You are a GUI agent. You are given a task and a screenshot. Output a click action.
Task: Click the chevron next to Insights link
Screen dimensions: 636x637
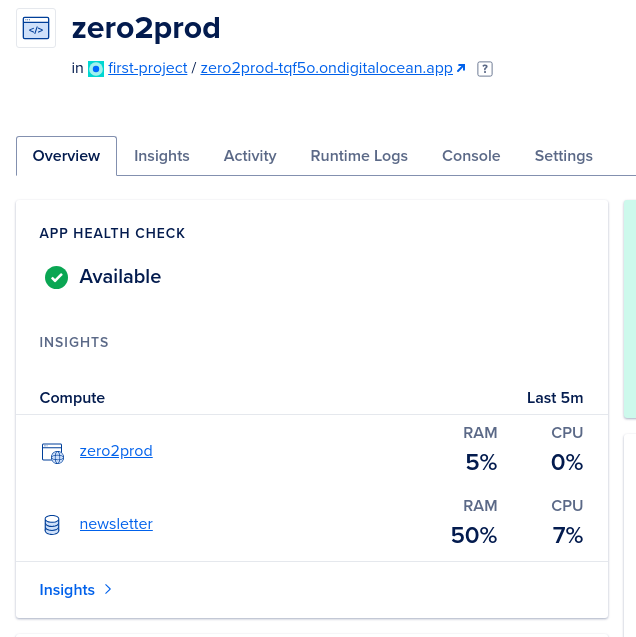coord(108,589)
